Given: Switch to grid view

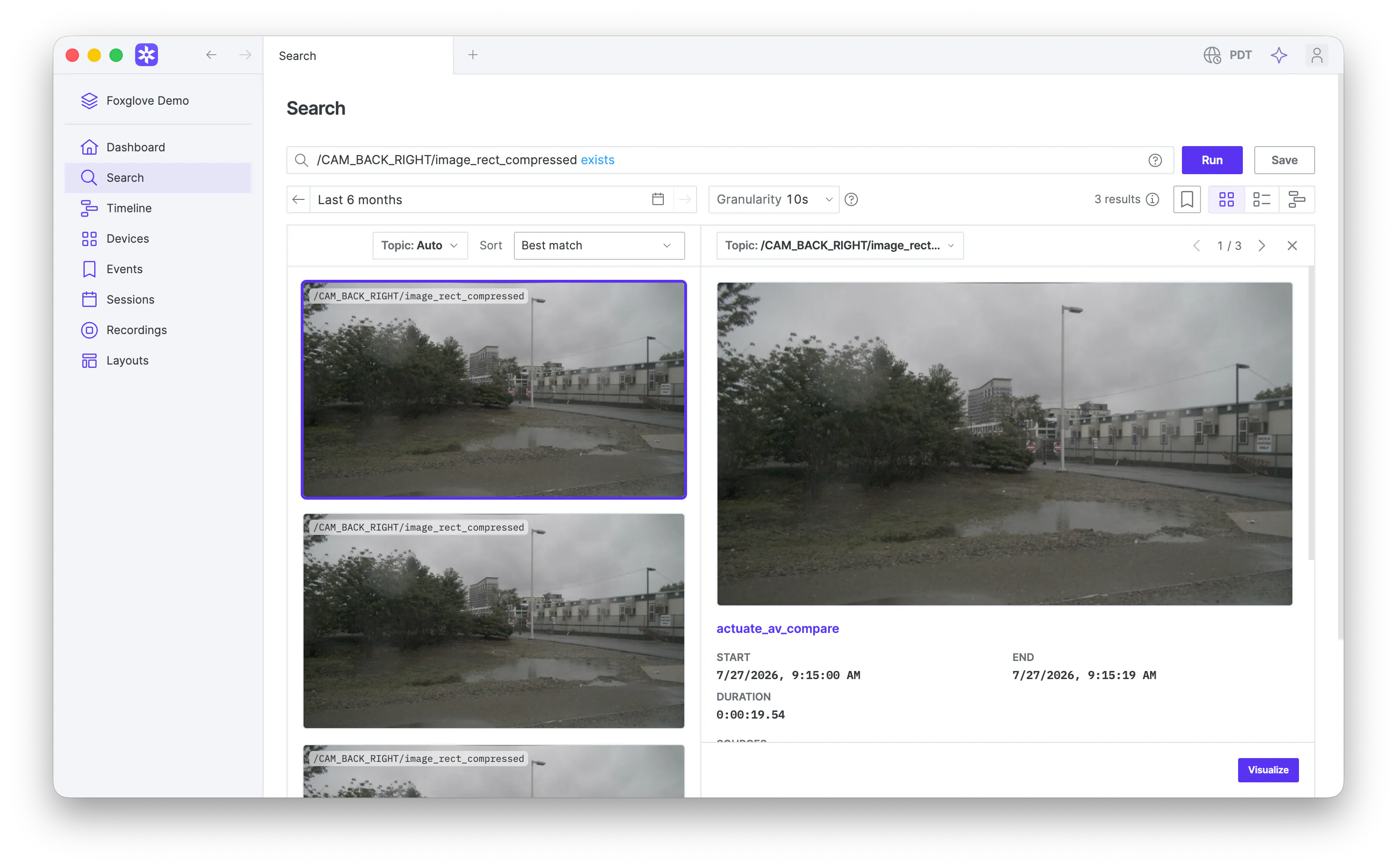Looking at the screenshot, I should pos(1227,199).
